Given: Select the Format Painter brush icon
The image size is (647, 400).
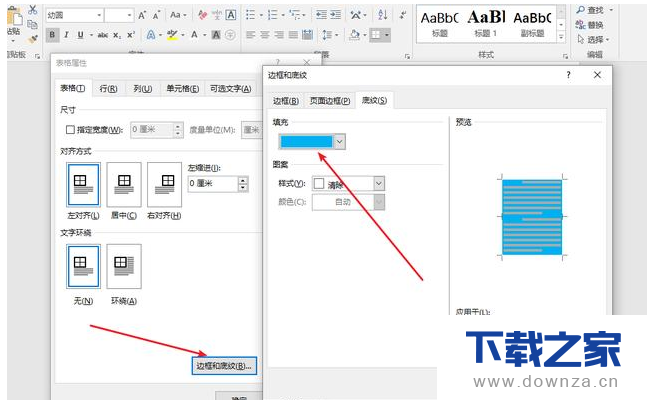Looking at the screenshot, I should (x=32, y=39).
